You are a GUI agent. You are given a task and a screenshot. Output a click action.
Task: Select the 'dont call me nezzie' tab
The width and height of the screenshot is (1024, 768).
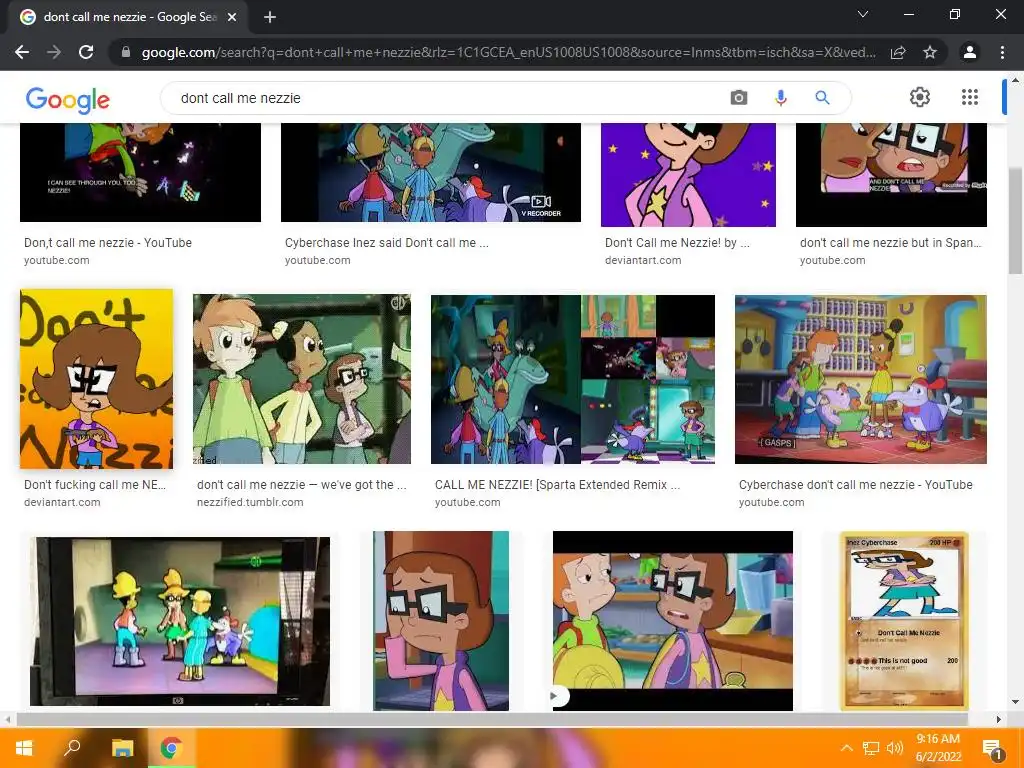128,18
